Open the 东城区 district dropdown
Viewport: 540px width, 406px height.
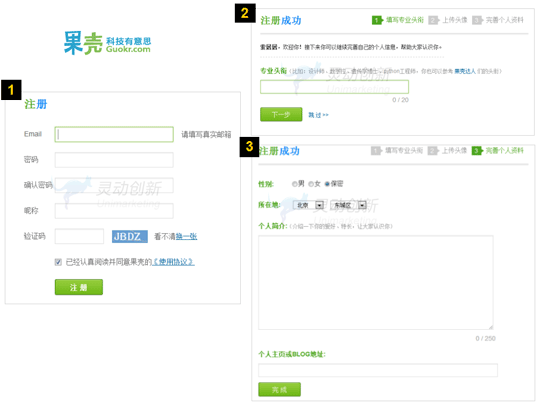[x=349, y=205]
